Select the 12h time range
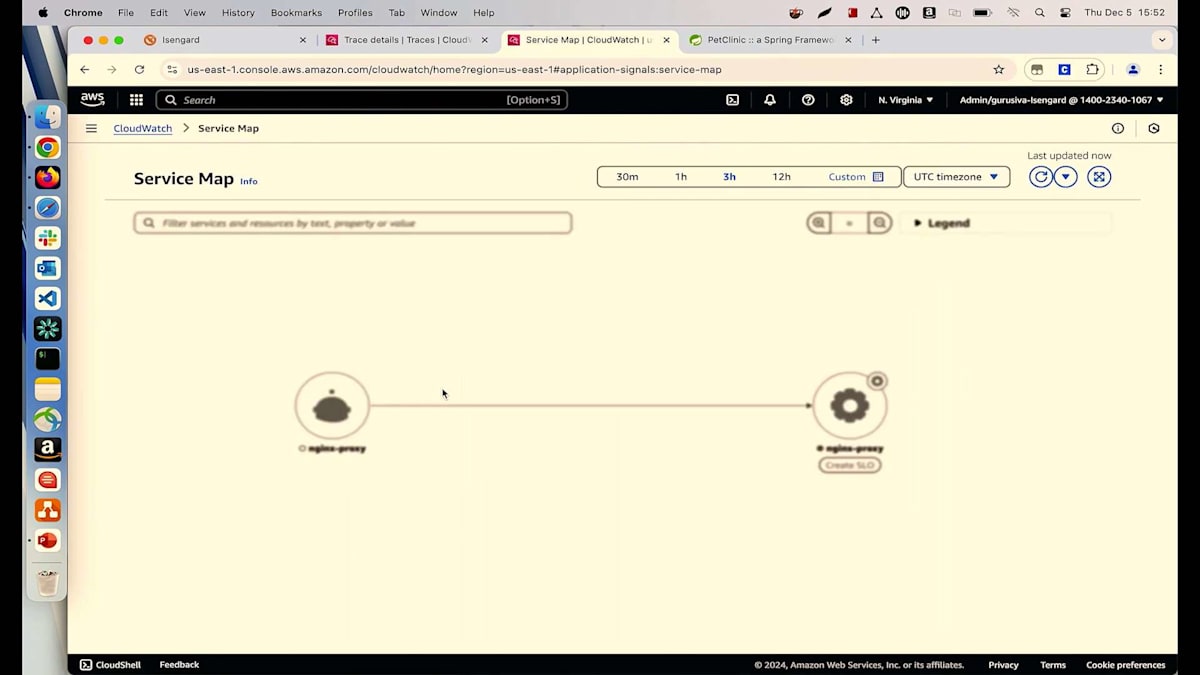Screen dimensions: 1200x675 click(x=781, y=177)
